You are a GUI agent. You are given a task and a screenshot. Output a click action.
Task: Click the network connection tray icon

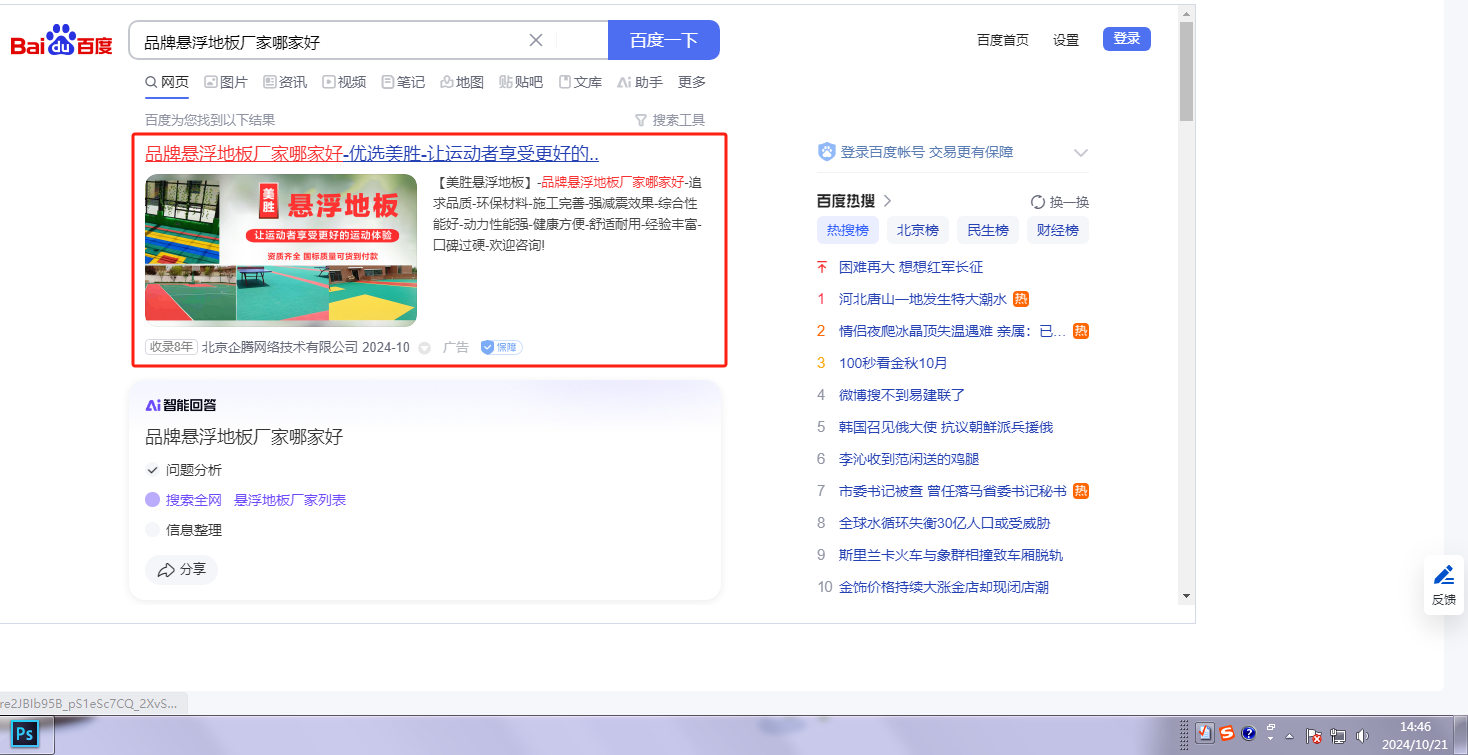pyautogui.click(x=1338, y=735)
